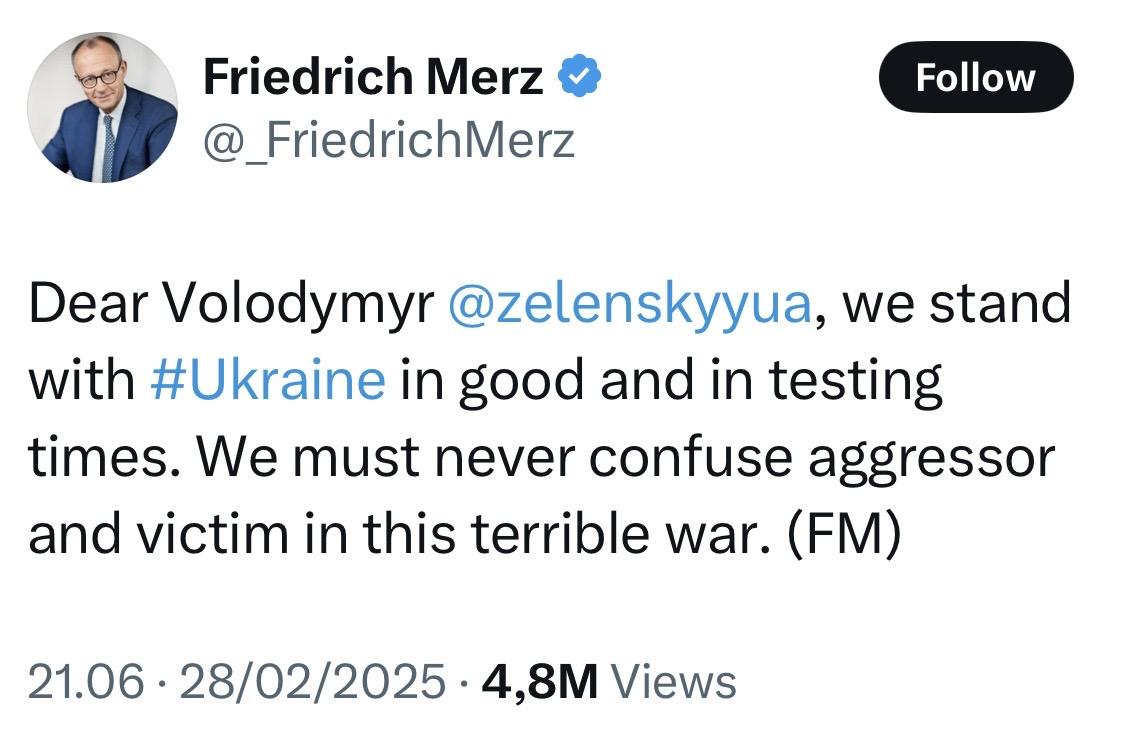This screenshot has width=1125, height=748.
Task: Open the Friedrich Merz display name
Action: 372,77
